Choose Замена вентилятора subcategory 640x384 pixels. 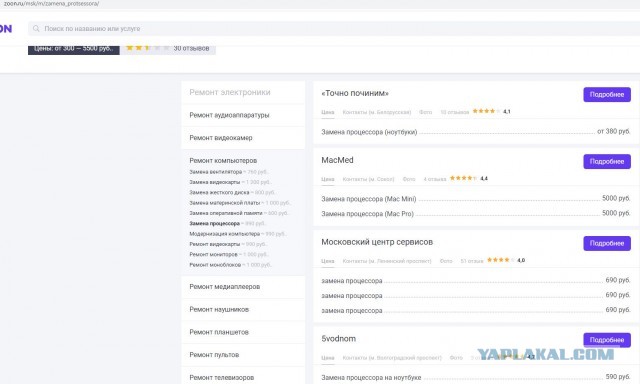pyautogui.click(x=216, y=172)
